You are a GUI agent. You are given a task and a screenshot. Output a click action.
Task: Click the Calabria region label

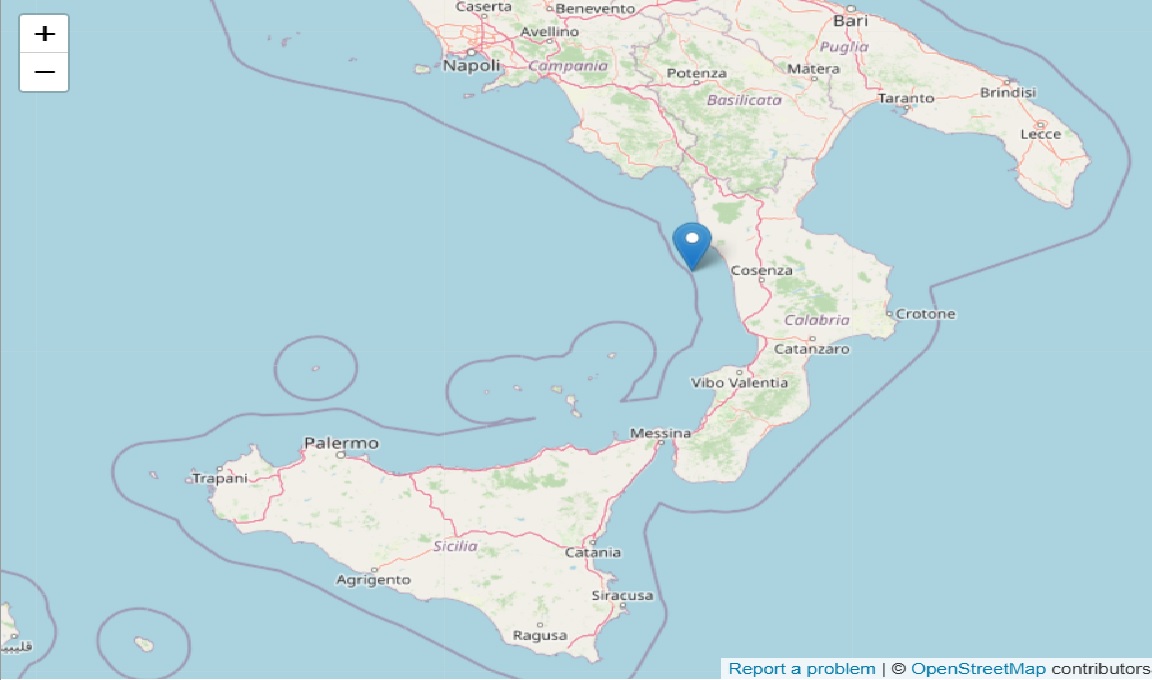tap(816, 320)
